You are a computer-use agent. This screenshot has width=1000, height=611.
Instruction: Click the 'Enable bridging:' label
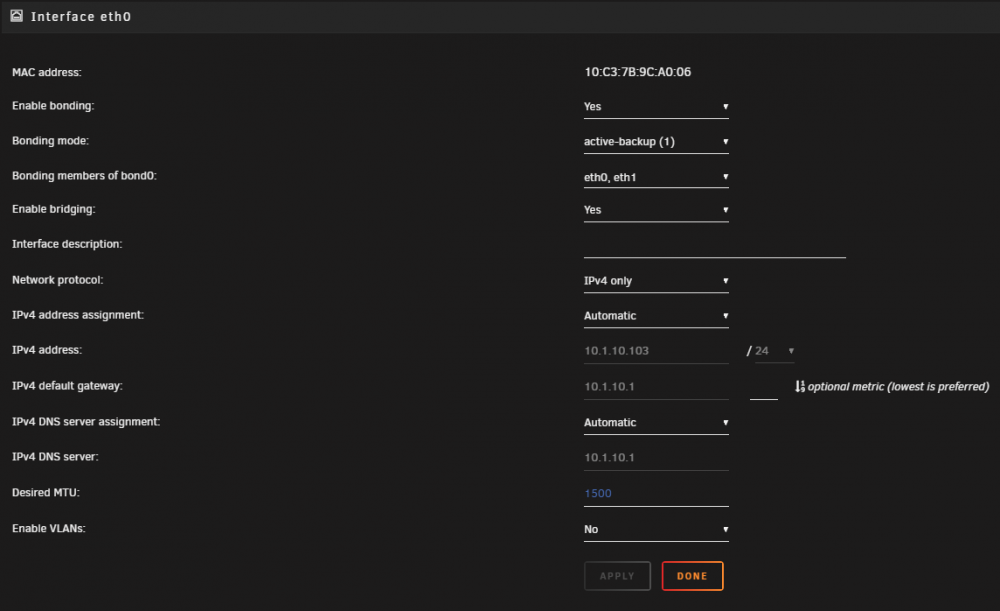coord(54,209)
